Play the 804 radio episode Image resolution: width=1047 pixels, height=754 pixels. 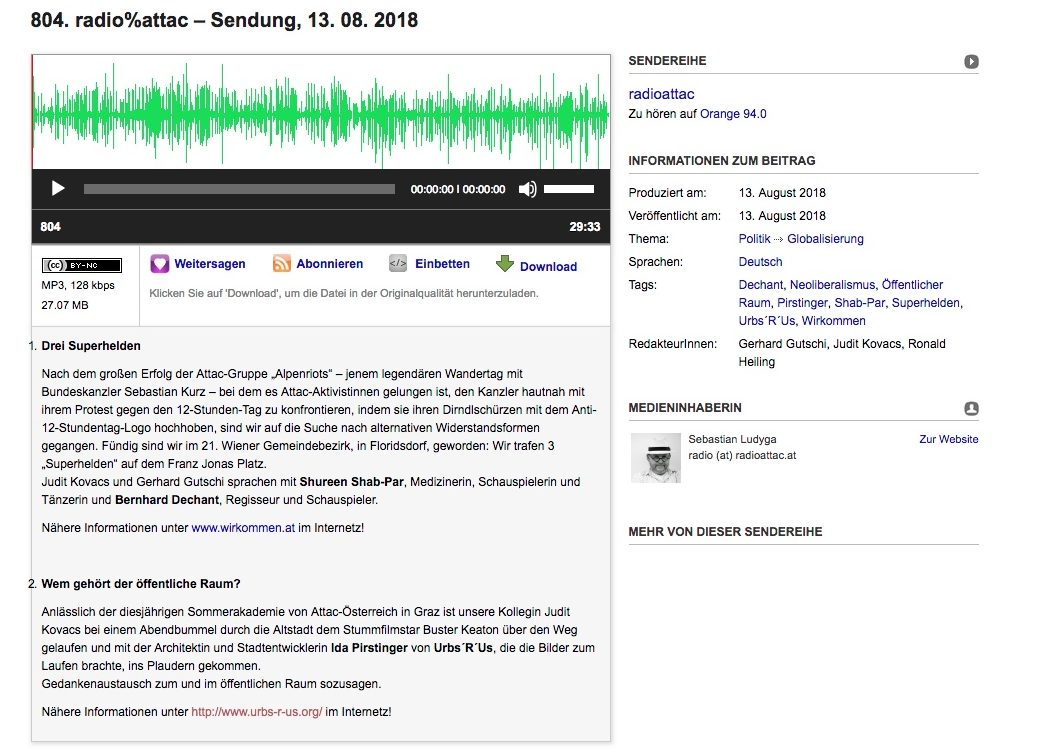coord(58,189)
